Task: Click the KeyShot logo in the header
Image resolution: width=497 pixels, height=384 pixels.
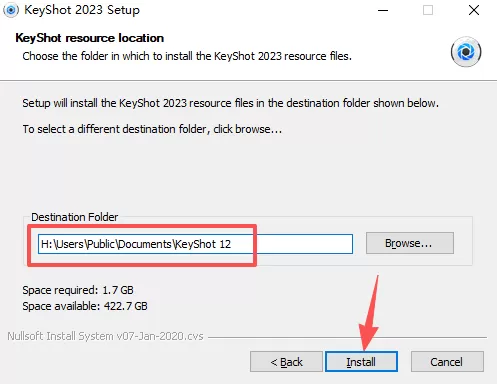Action: [x=466, y=52]
